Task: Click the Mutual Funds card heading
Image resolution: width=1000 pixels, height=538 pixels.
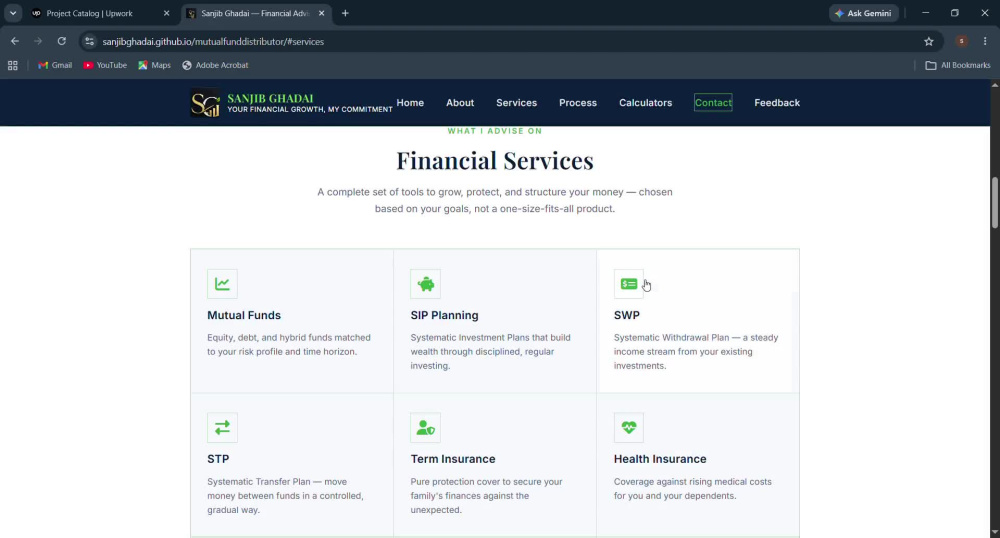Action: [244, 315]
